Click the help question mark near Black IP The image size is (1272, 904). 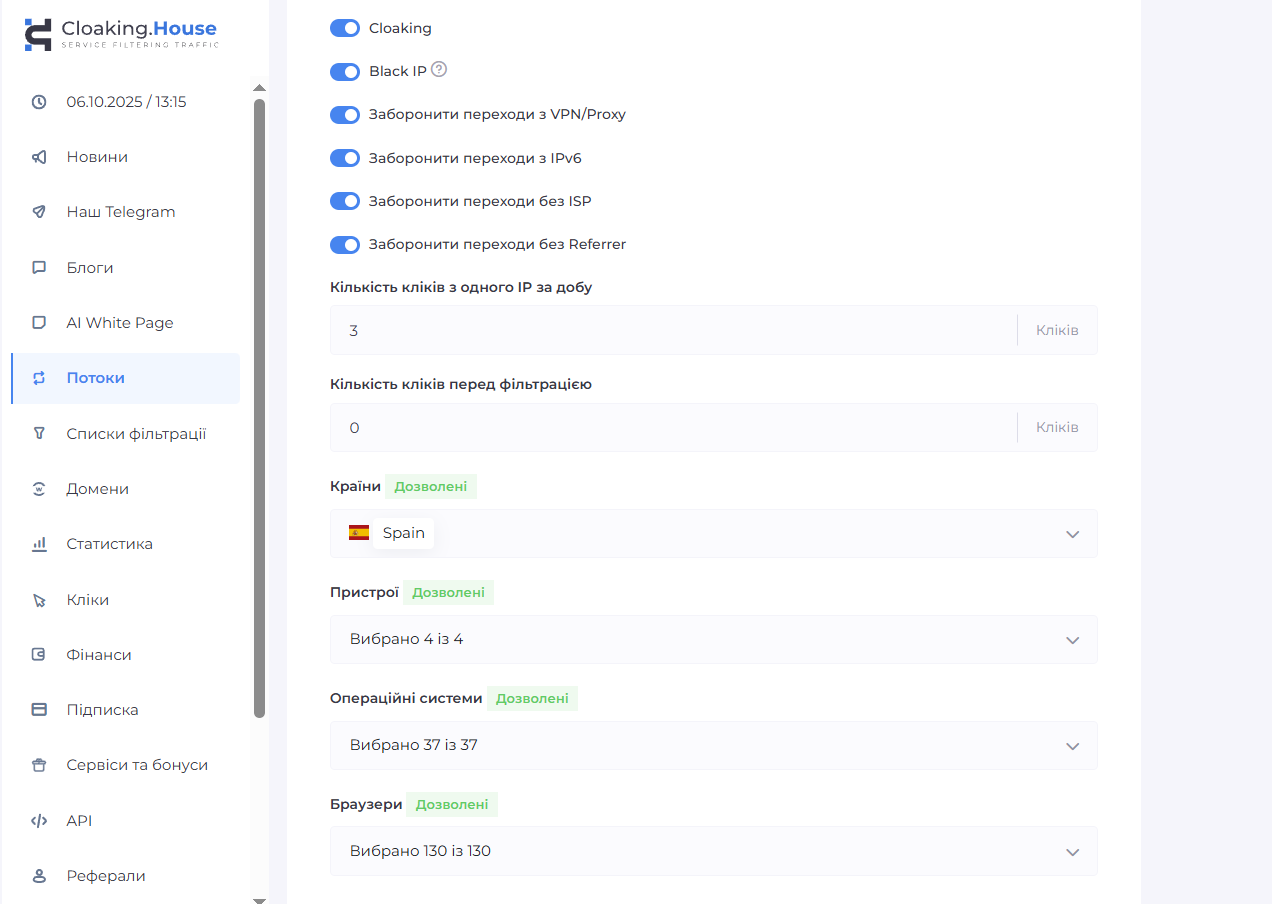tap(438, 70)
